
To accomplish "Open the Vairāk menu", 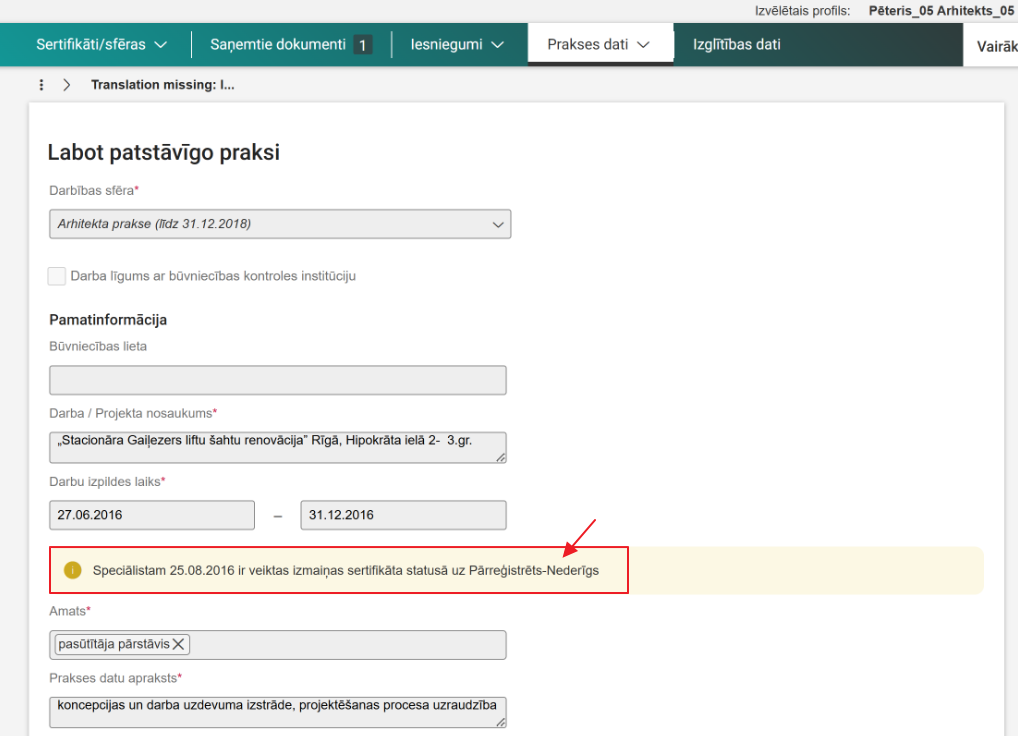I will [x=997, y=44].
